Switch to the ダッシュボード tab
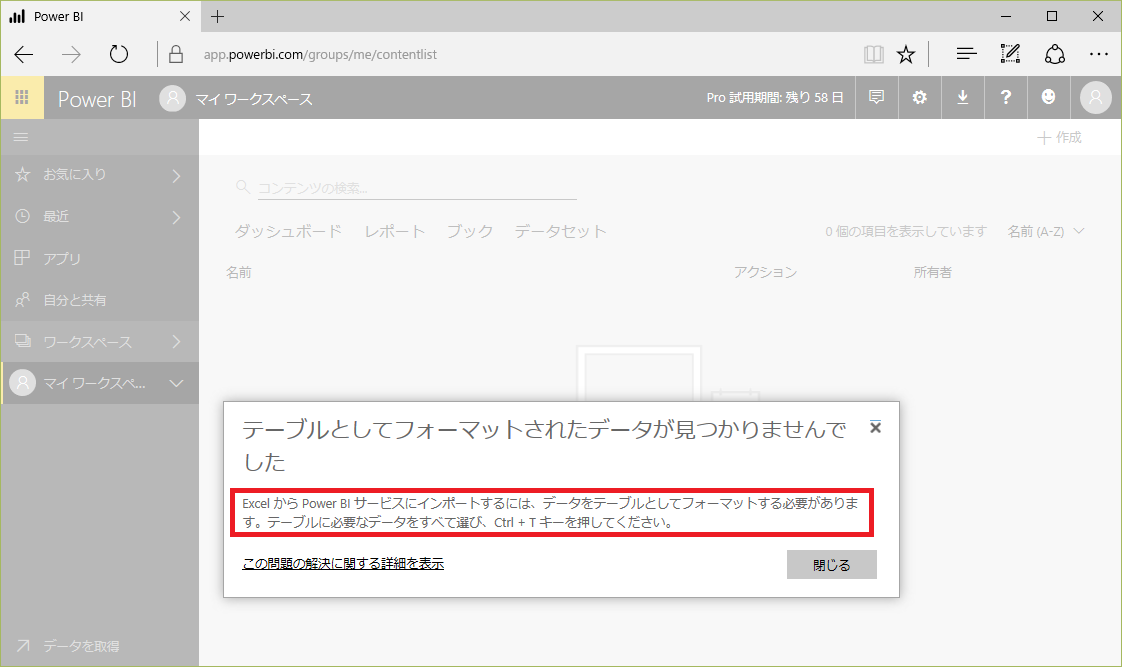Image resolution: width=1122 pixels, height=667 pixels. pyautogui.click(x=288, y=231)
